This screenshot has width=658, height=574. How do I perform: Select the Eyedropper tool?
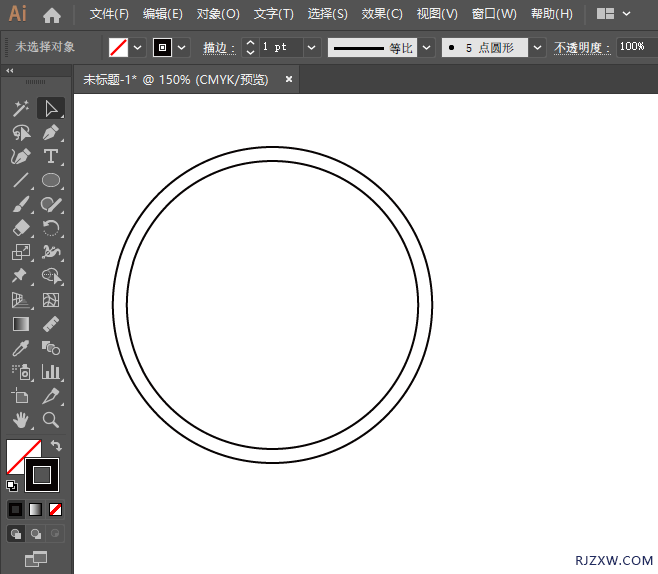point(21,348)
